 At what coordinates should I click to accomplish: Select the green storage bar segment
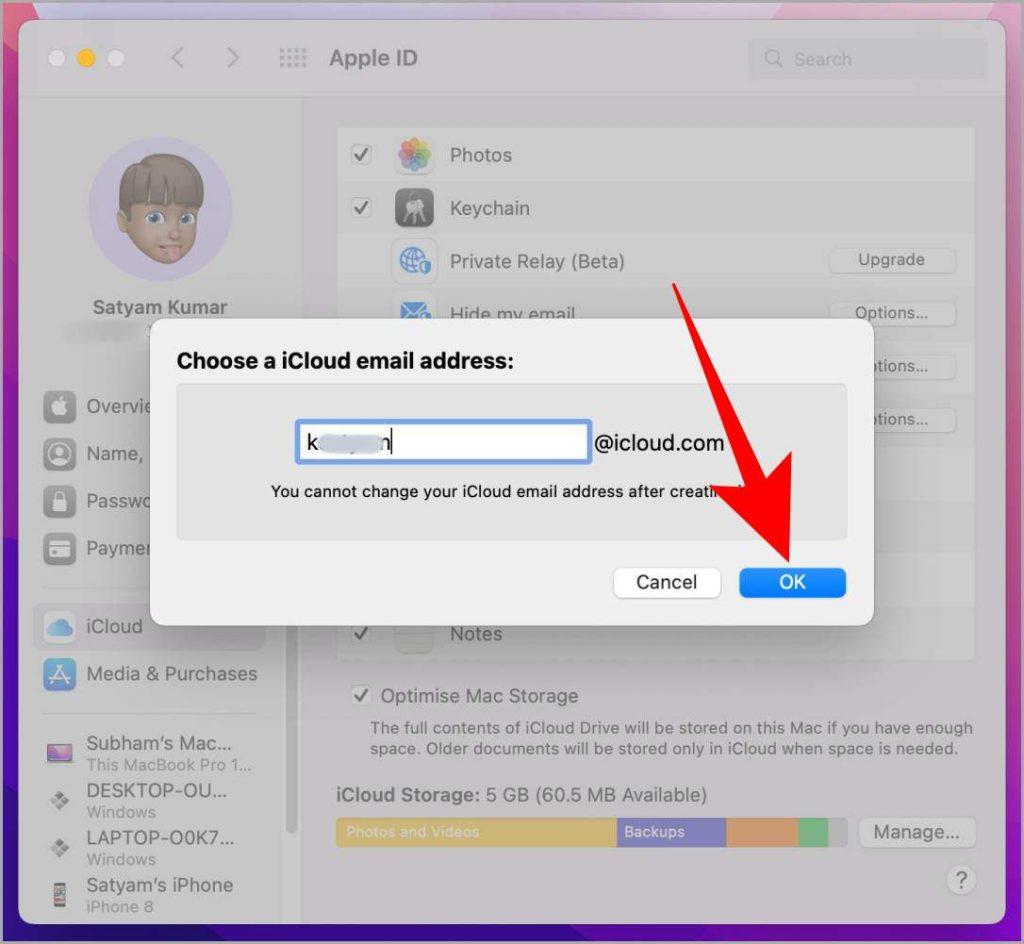(813, 832)
